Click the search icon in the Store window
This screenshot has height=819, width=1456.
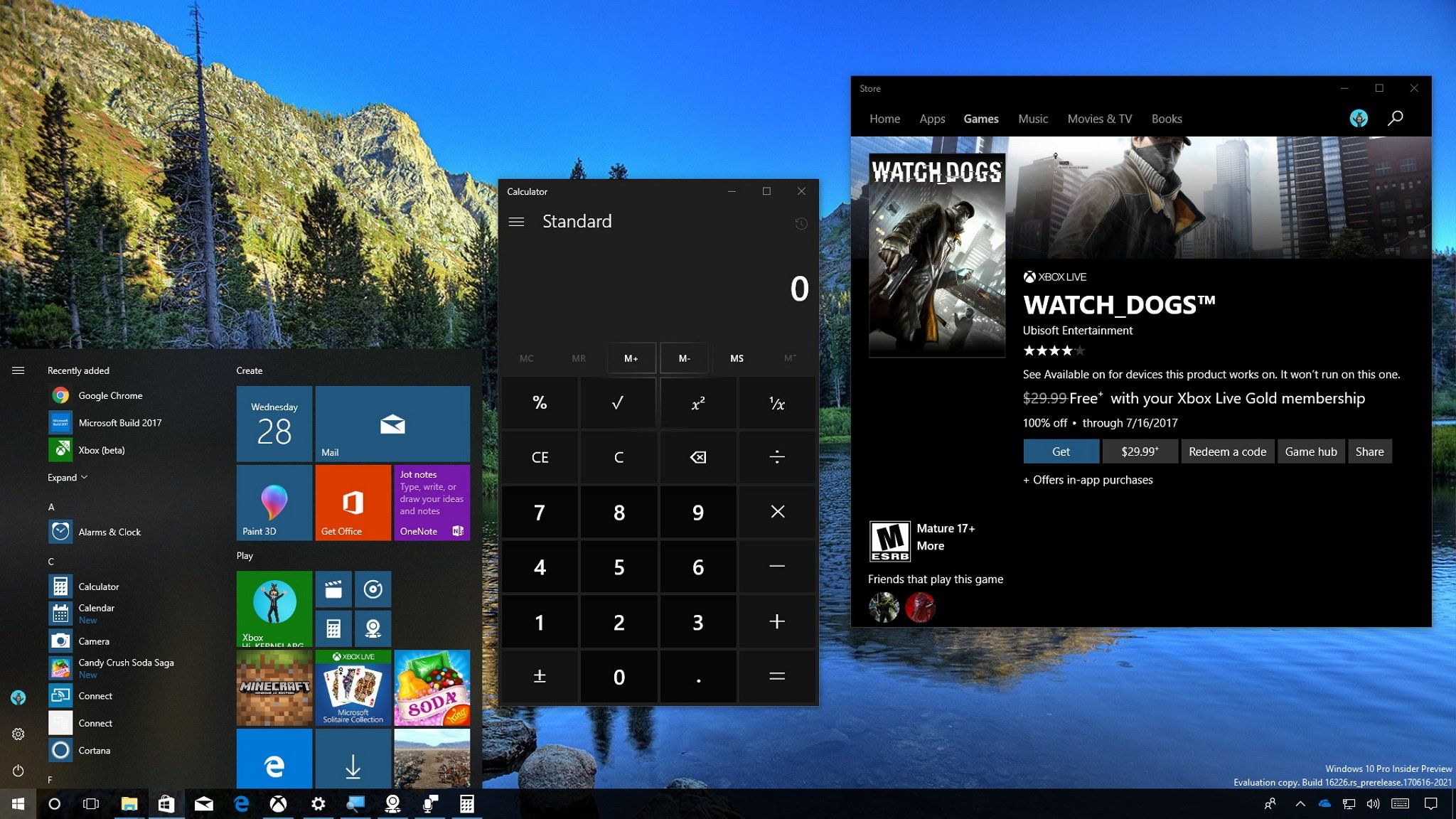(x=1396, y=118)
